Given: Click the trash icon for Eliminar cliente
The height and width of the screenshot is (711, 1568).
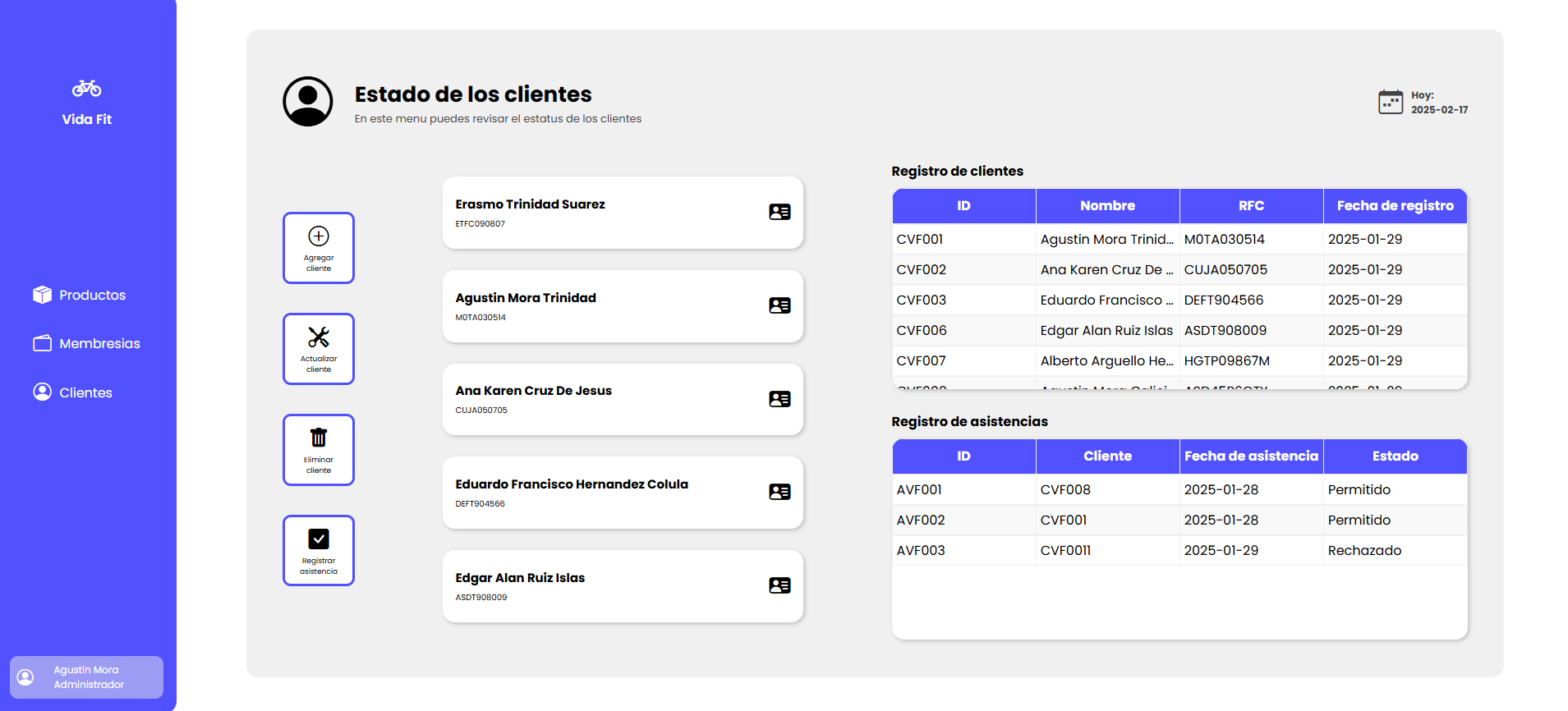Looking at the screenshot, I should [319, 438].
